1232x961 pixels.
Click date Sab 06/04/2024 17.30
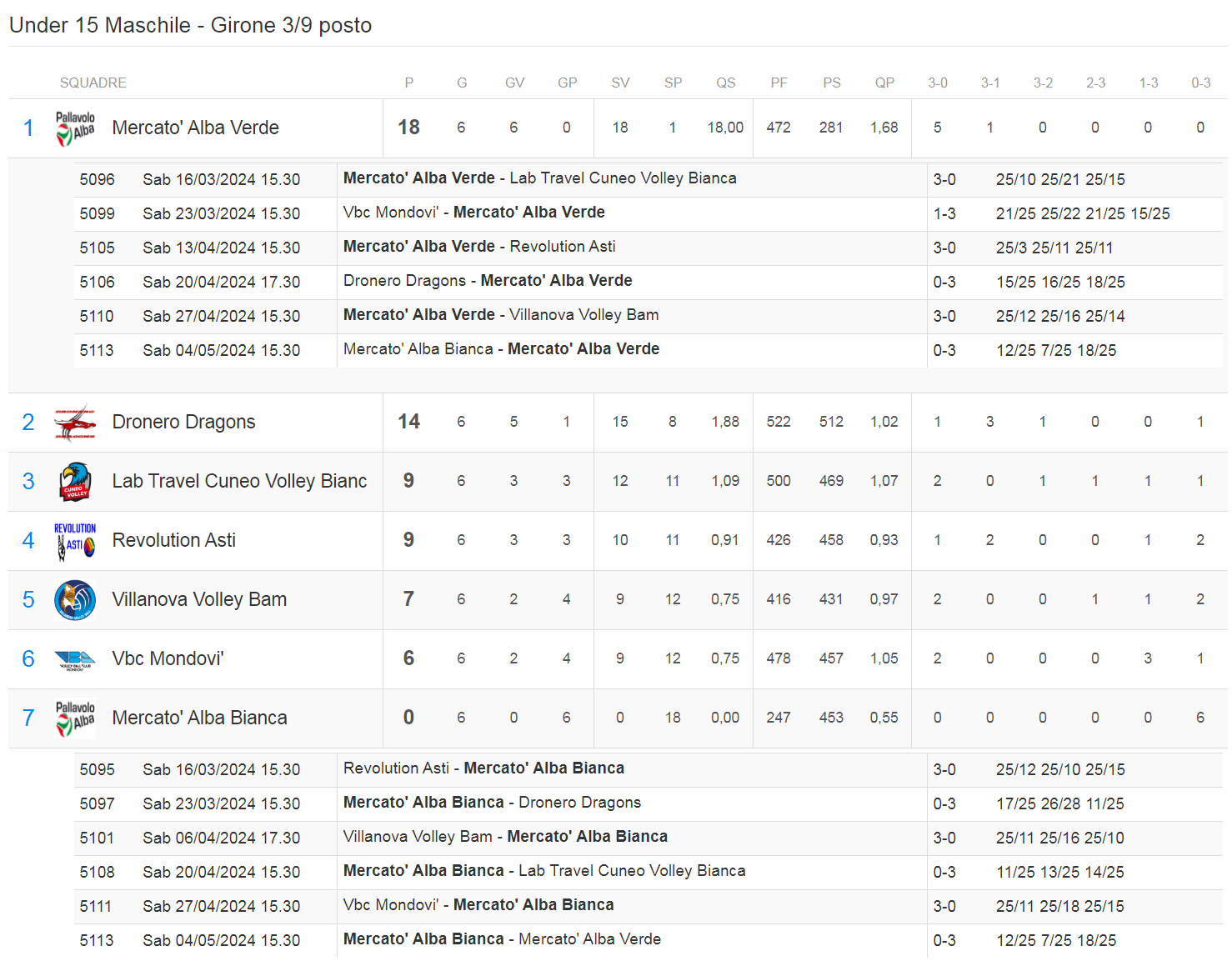tap(222, 838)
